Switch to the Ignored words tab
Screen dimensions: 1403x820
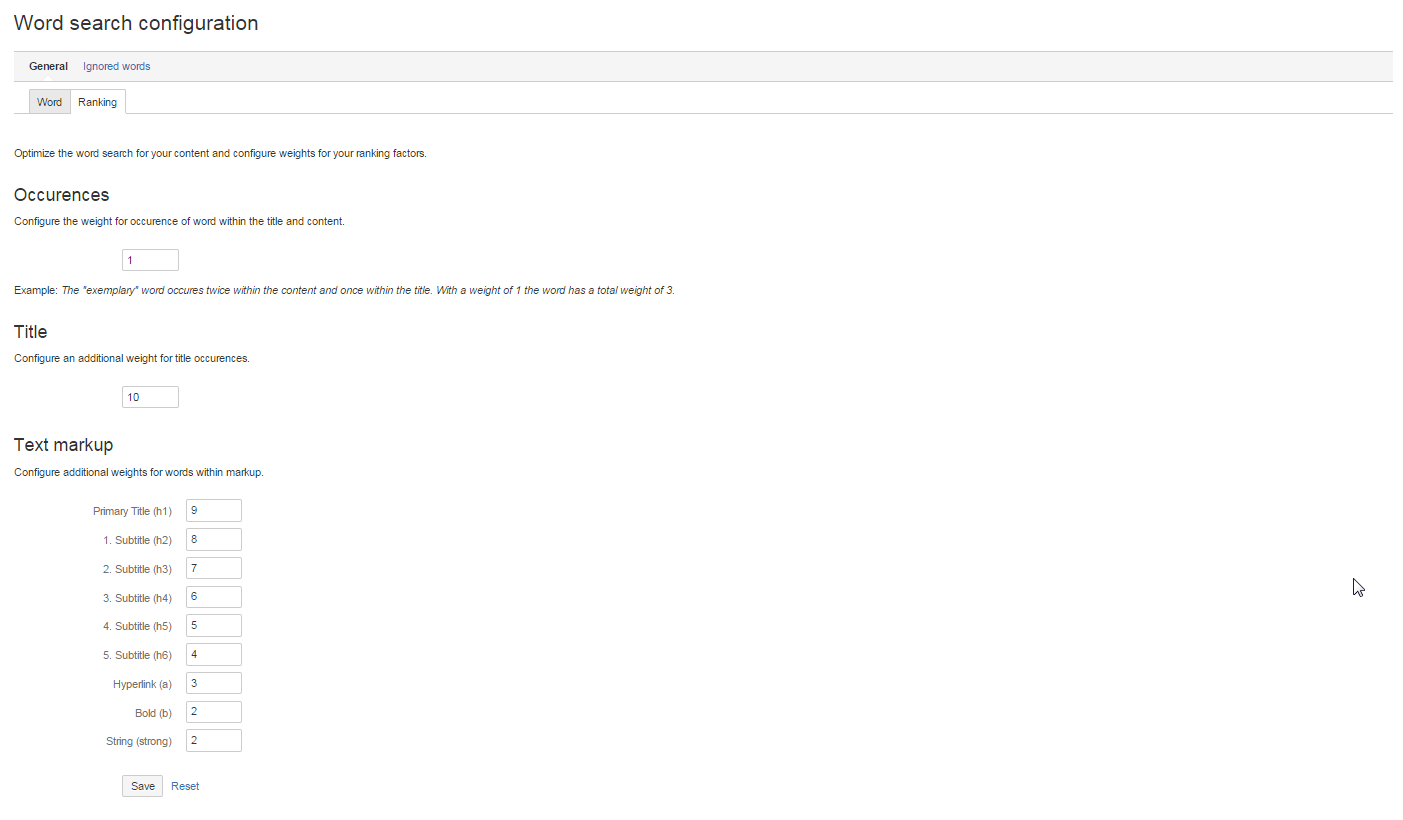click(x=116, y=67)
